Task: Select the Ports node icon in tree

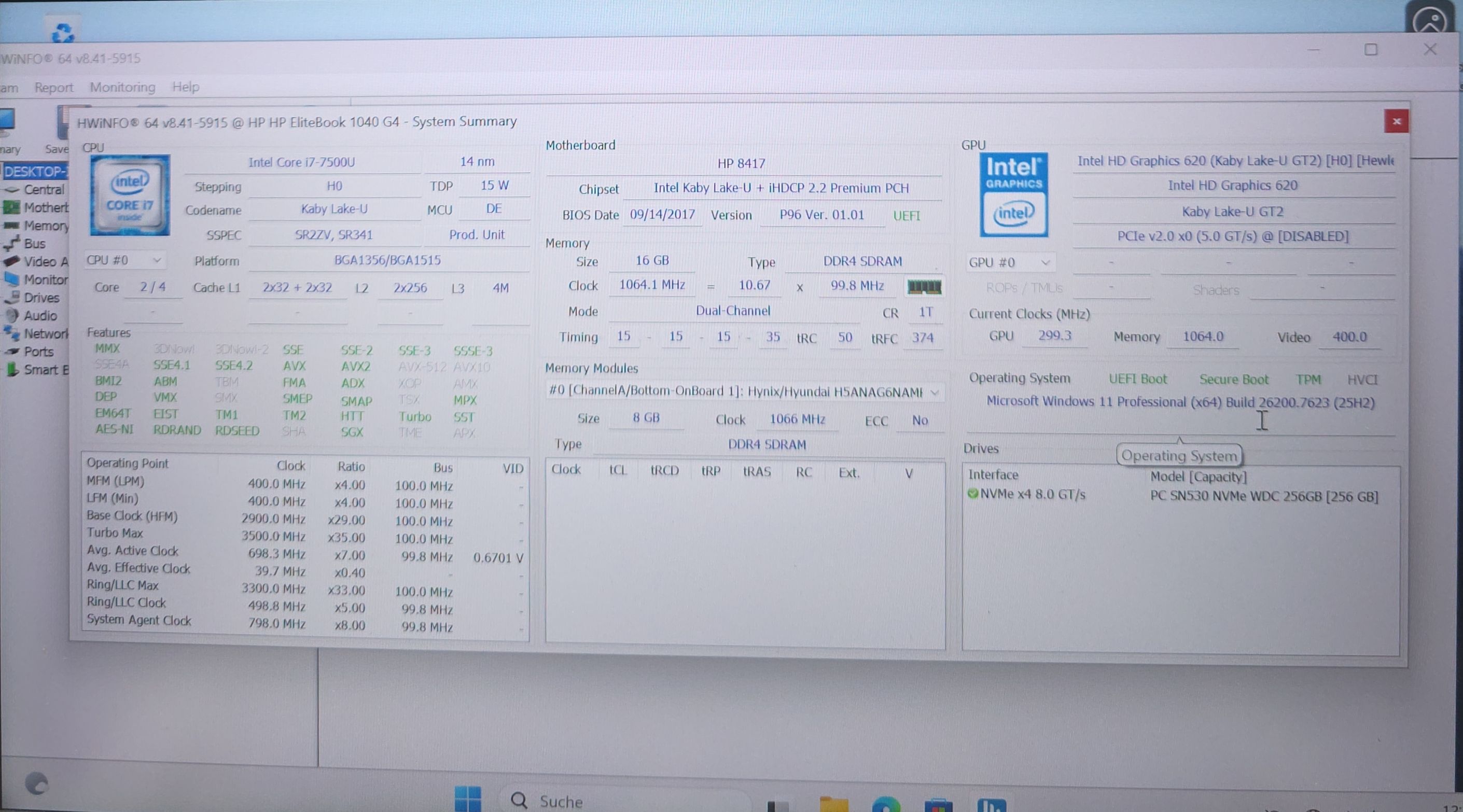Action: coord(11,352)
